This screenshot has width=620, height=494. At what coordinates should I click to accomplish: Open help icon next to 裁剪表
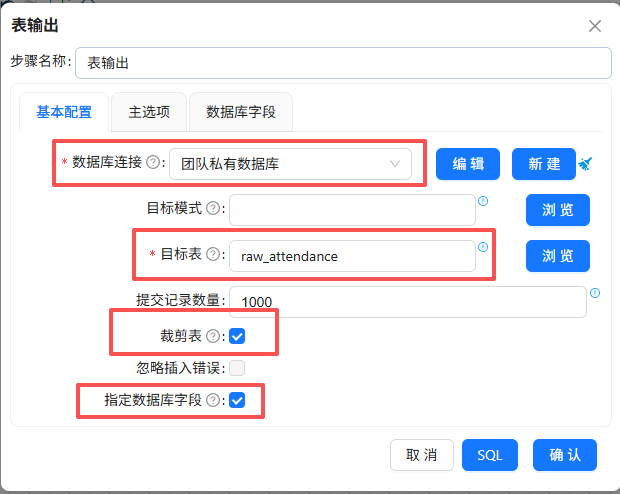pos(213,336)
